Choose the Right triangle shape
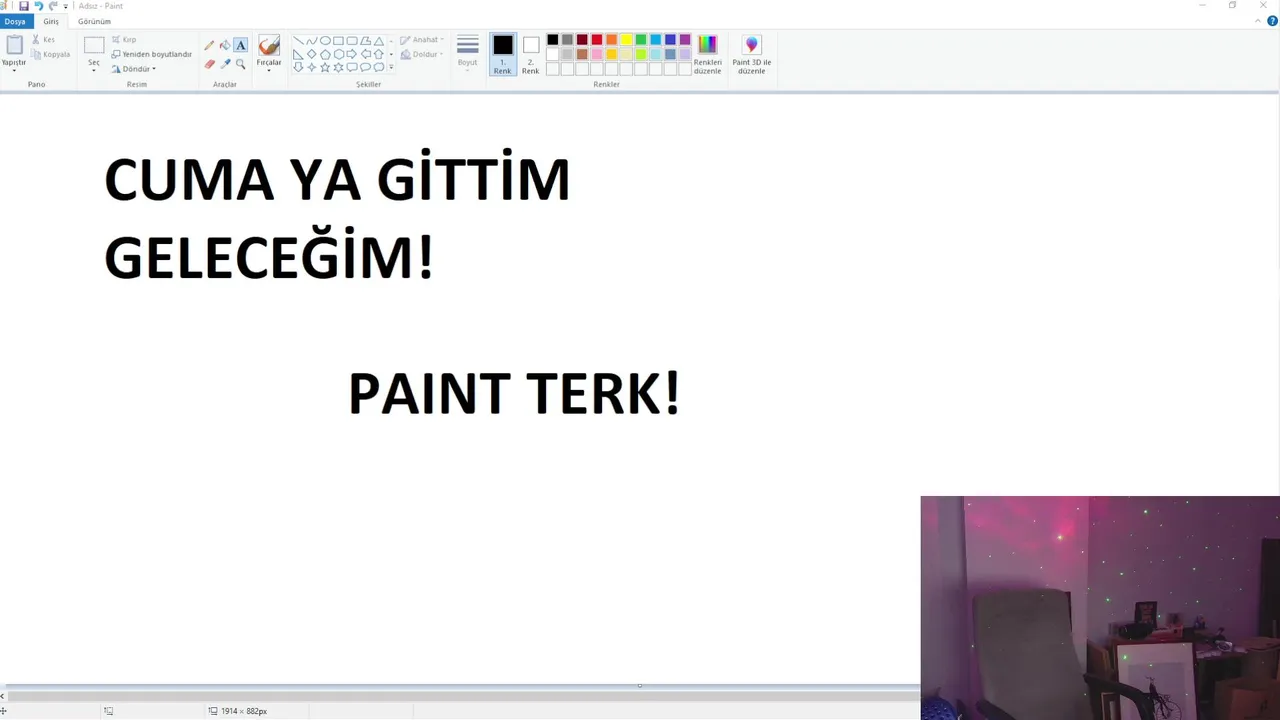Image resolution: width=1280 pixels, height=720 pixels. [298, 54]
